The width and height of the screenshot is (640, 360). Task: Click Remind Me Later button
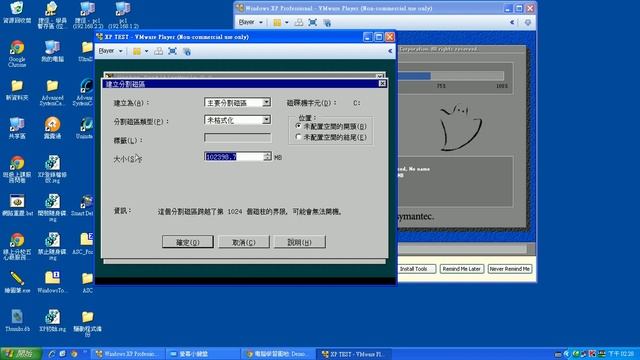click(x=462, y=269)
